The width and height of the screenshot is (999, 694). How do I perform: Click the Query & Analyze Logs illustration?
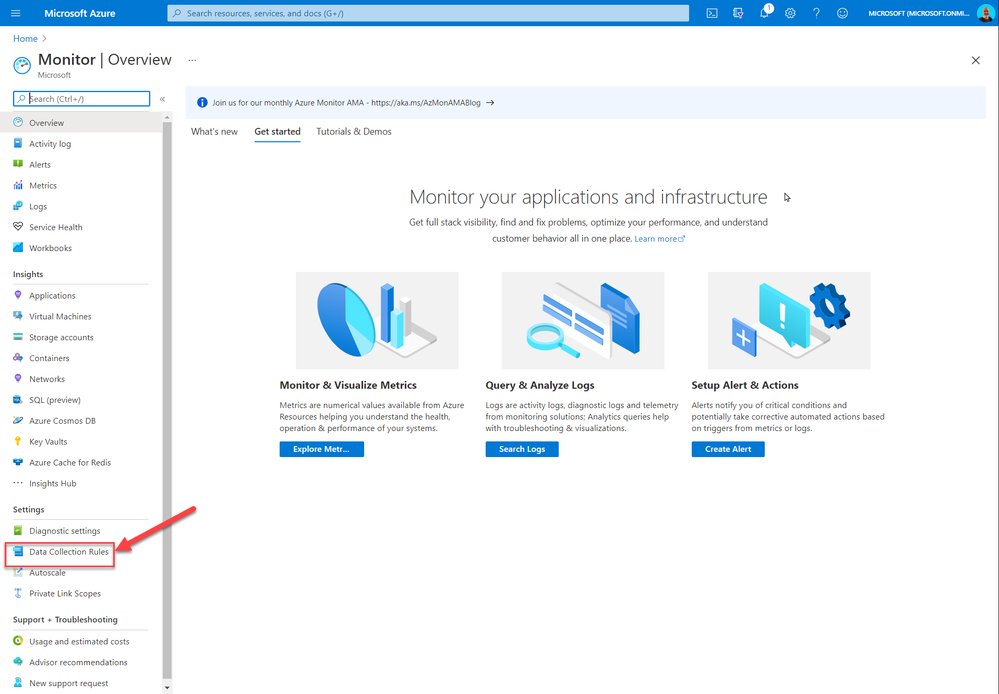(583, 321)
